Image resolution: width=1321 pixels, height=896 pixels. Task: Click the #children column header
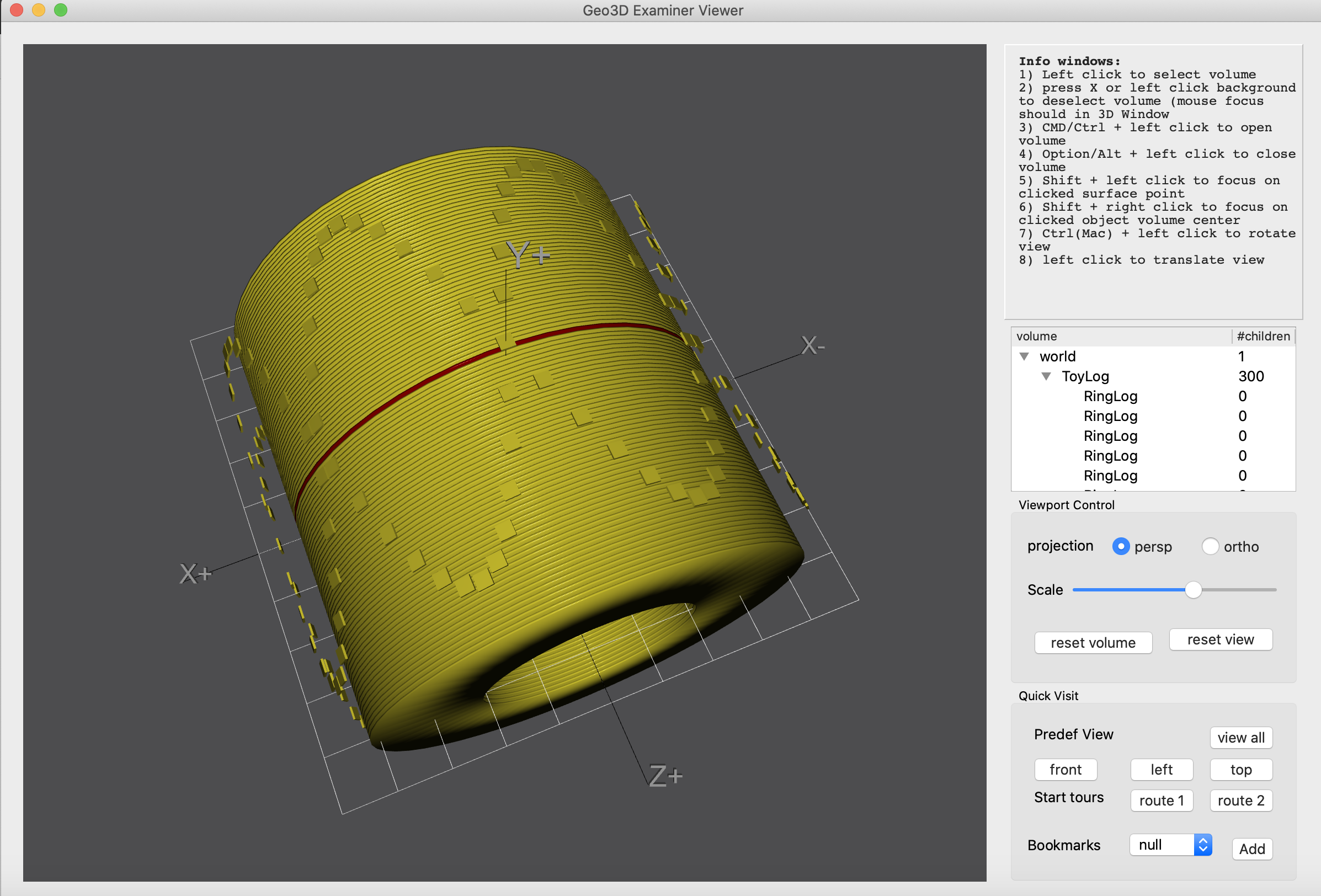[1263, 337]
